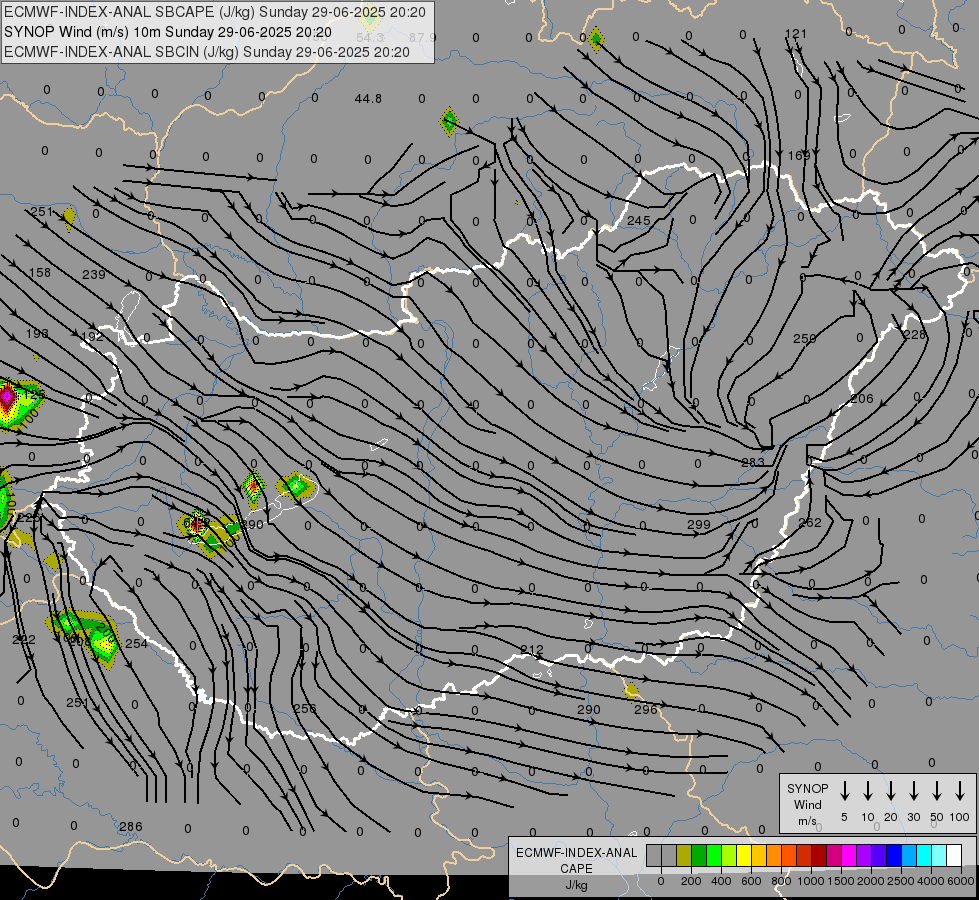The height and width of the screenshot is (900, 979).
Task: Click the 254 value on the map
Action: point(136,643)
